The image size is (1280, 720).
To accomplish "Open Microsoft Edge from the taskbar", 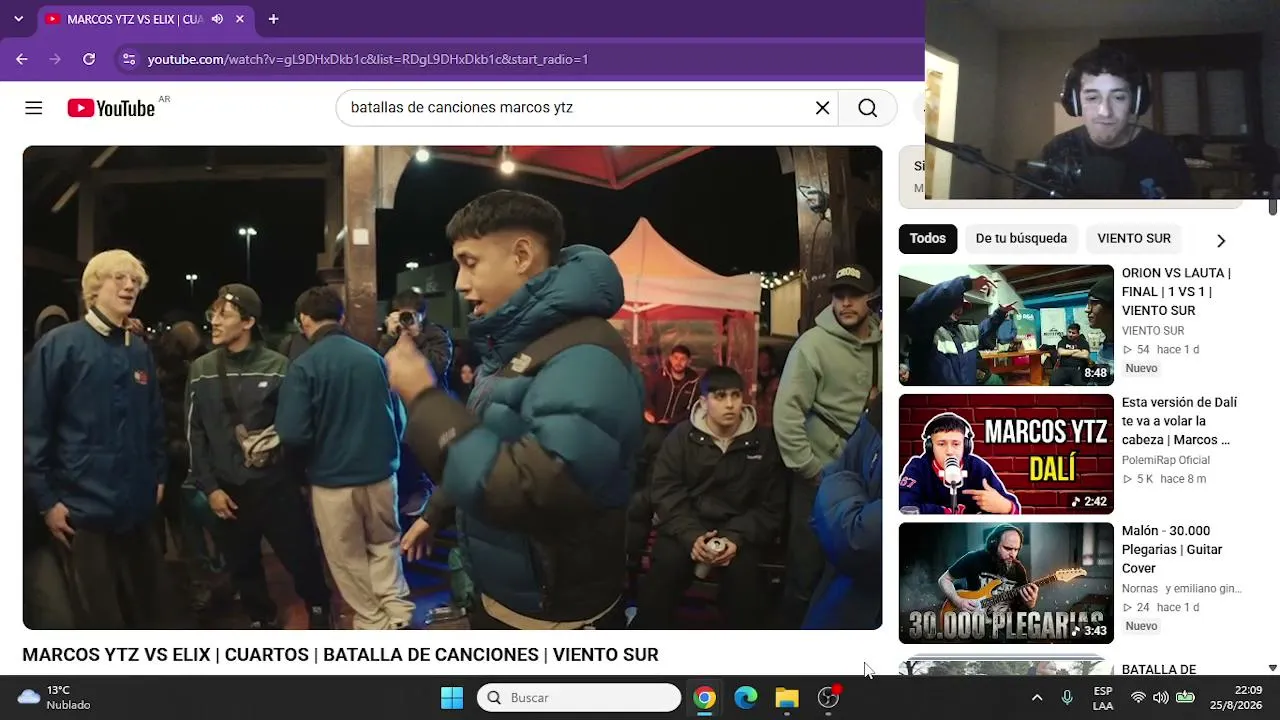I will (746, 698).
